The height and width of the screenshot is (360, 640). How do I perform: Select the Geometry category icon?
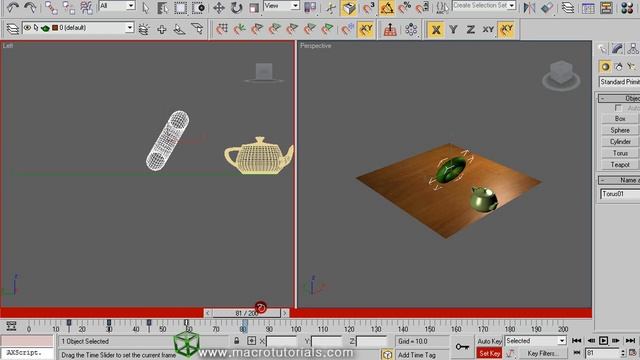click(605, 67)
